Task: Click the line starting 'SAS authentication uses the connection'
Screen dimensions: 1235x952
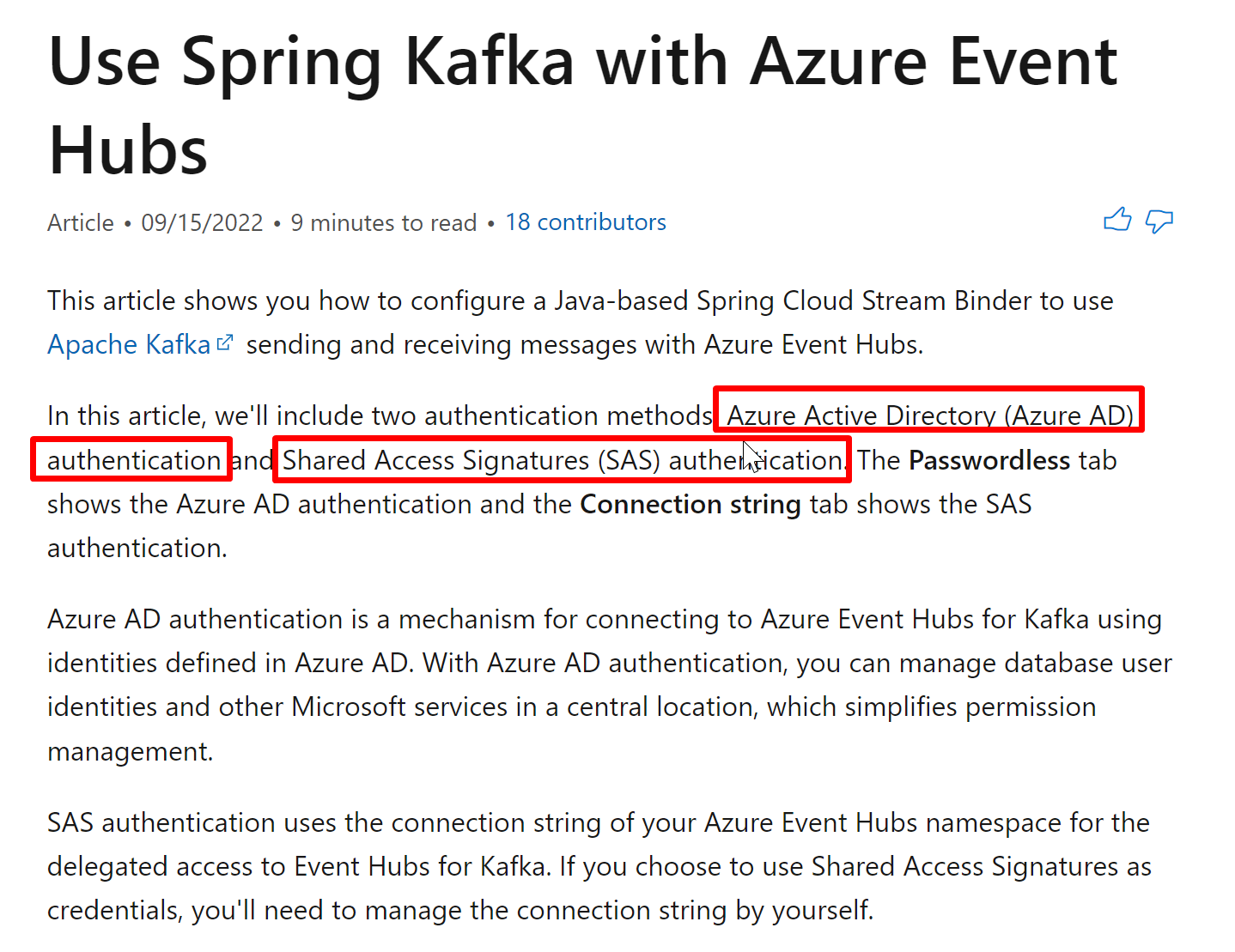Action: coord(599,822)
